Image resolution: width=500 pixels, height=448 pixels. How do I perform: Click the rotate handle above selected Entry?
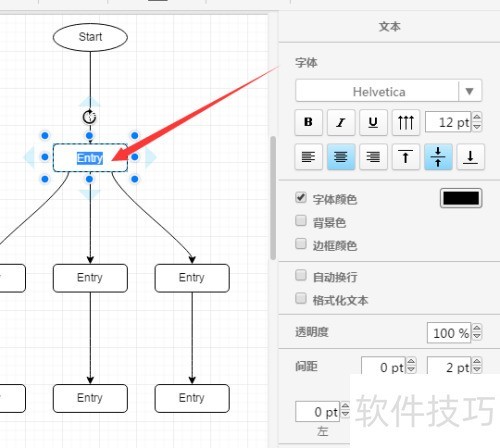click(x=89, y=117)
